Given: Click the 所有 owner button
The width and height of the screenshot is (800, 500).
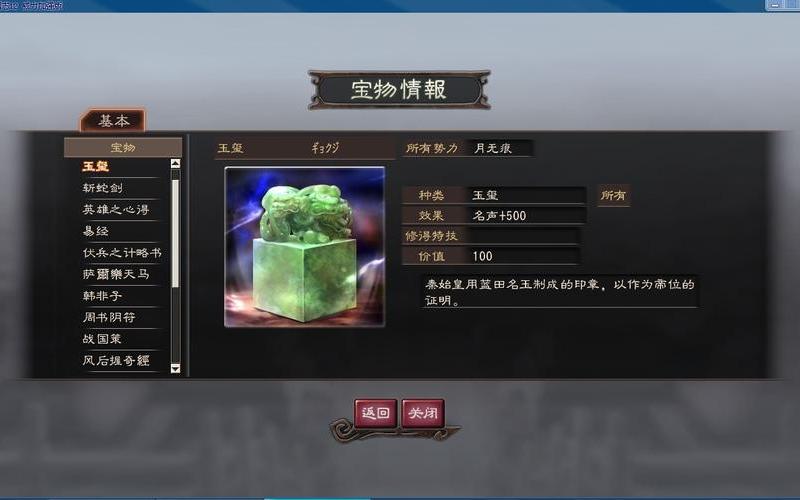Looking at the screenshot, I should coord(613,195).
